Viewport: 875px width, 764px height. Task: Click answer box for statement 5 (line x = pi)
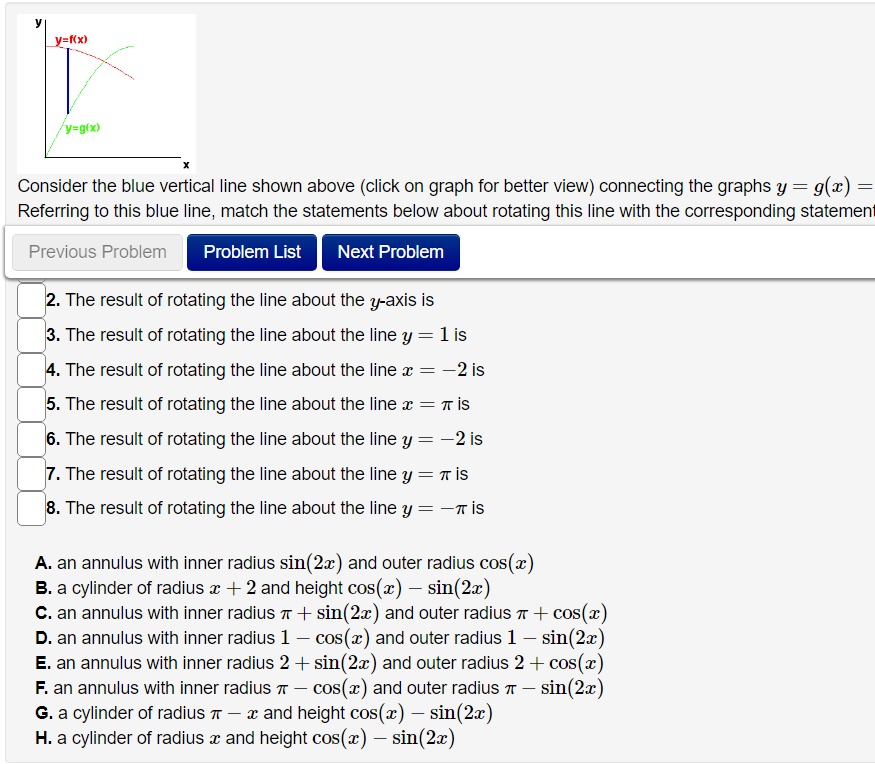tap(30, 404)
